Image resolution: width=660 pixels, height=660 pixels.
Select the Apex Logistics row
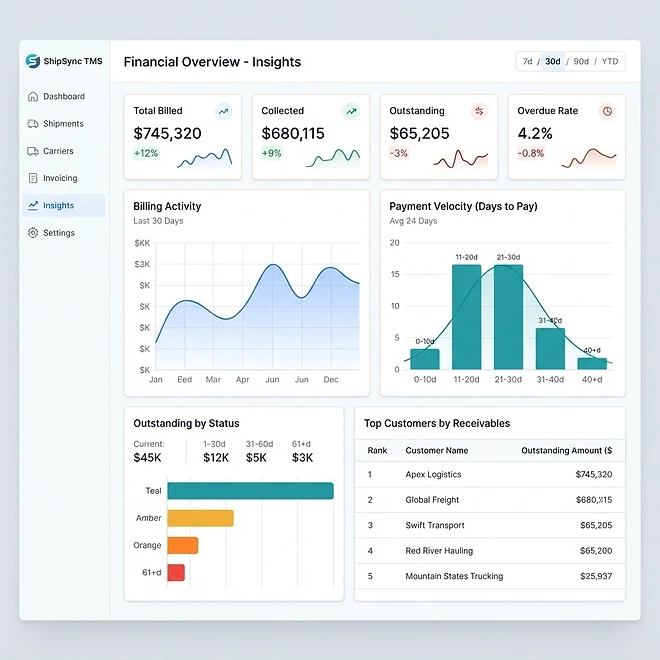490,474
